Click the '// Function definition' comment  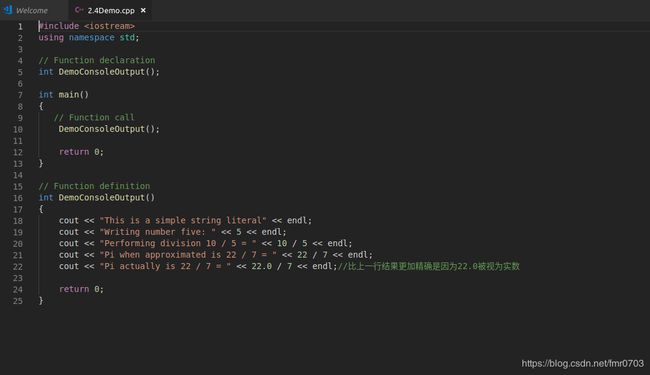94,186
